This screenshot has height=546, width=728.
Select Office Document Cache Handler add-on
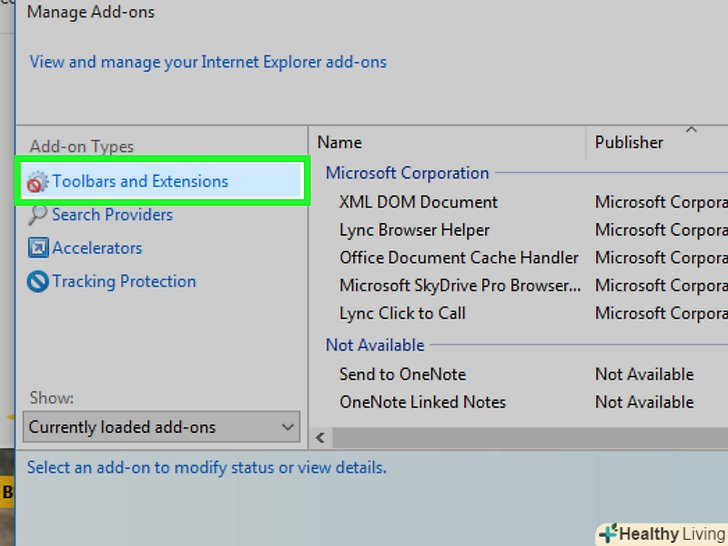point(459,258)
